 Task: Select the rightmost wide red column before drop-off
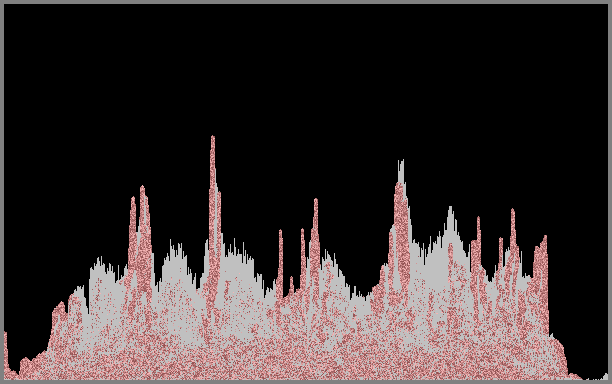coord(541,281)
